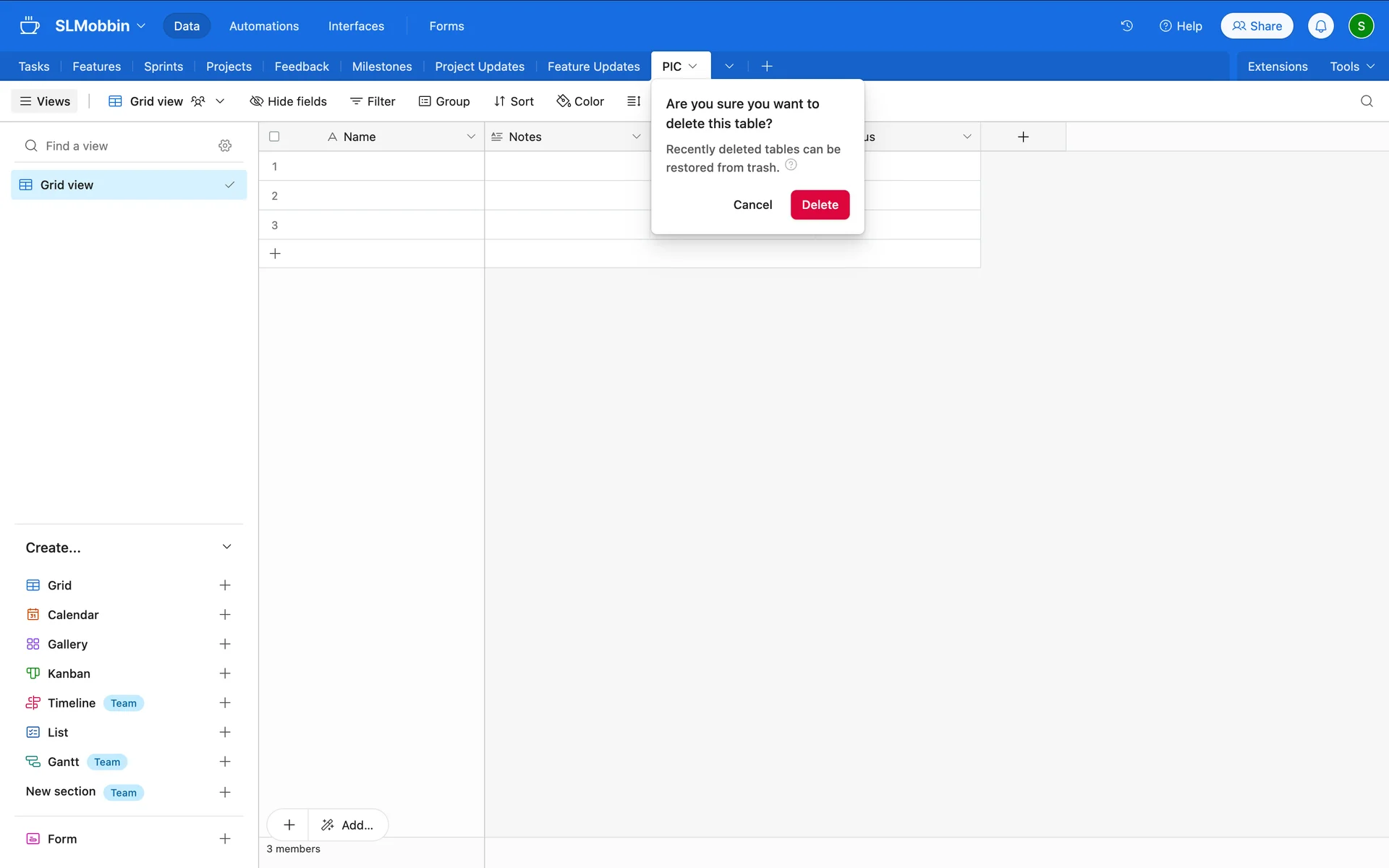Viewport: 1389px width, 868px height.
Task: Click help icon beside restored from trash
Action: (791, 165)
